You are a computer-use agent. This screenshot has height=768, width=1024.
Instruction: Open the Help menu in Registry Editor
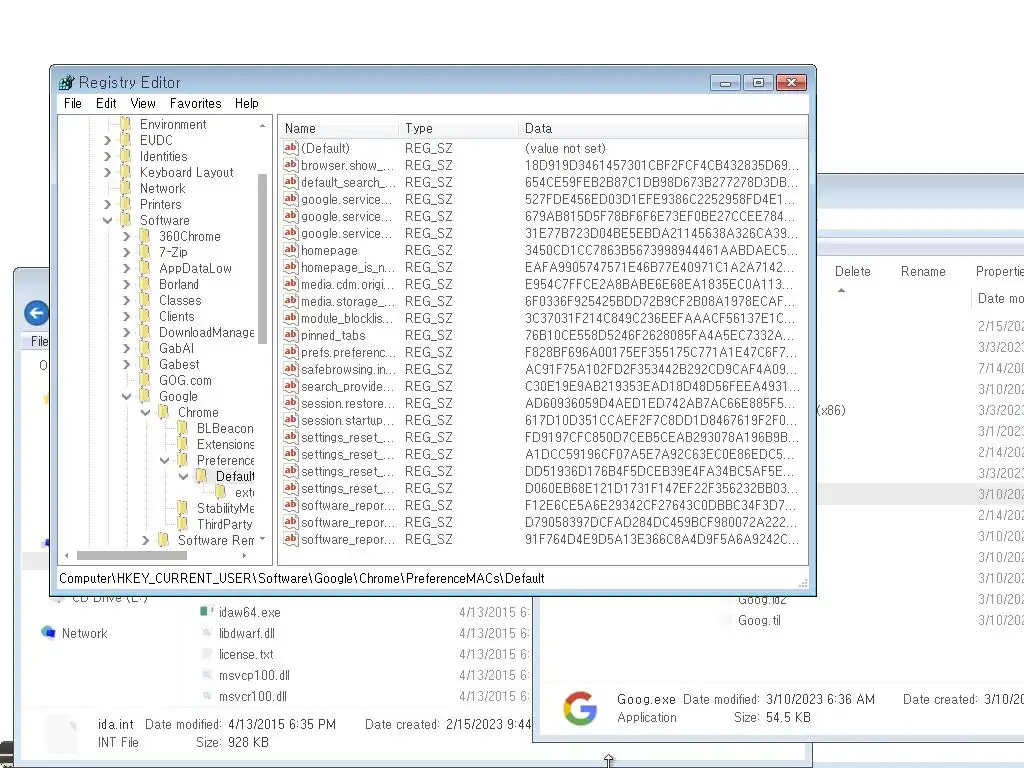click(247, 103)
